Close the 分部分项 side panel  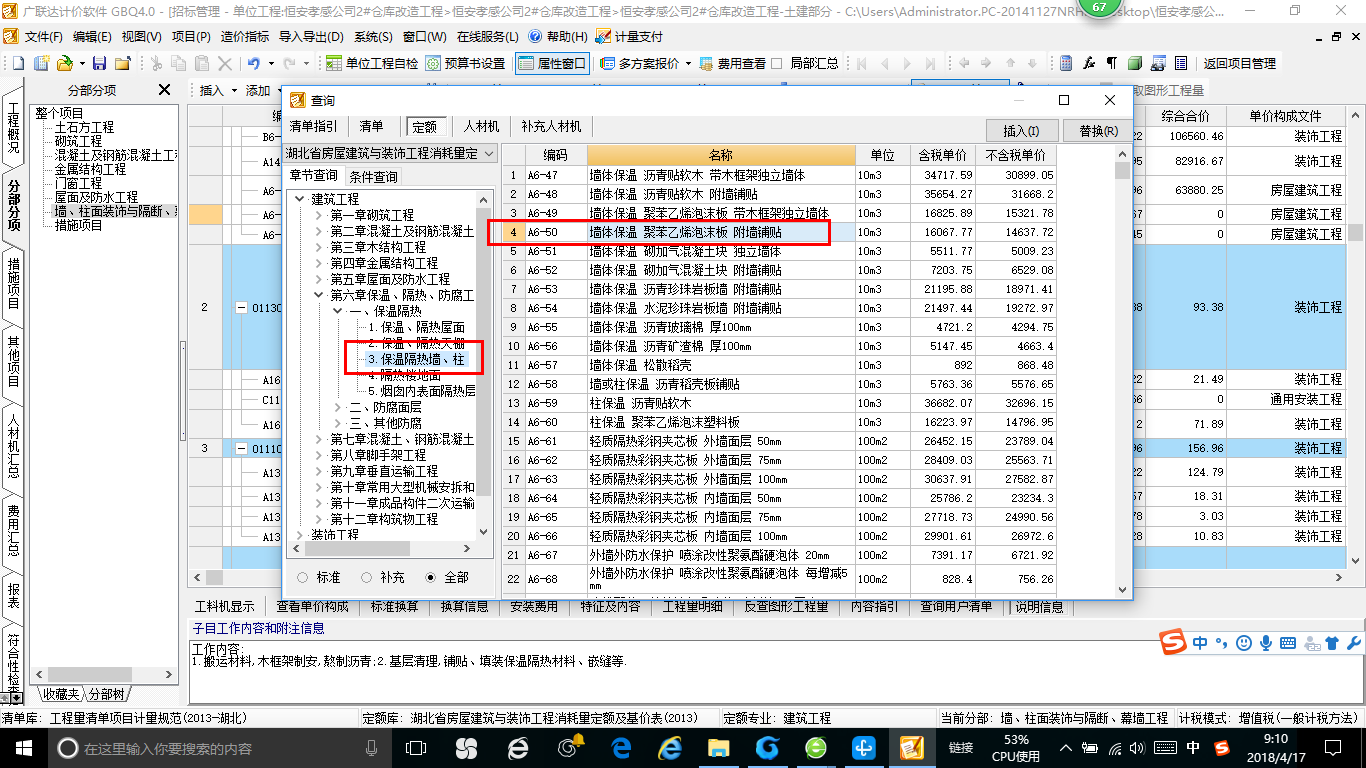pos(165,90)
